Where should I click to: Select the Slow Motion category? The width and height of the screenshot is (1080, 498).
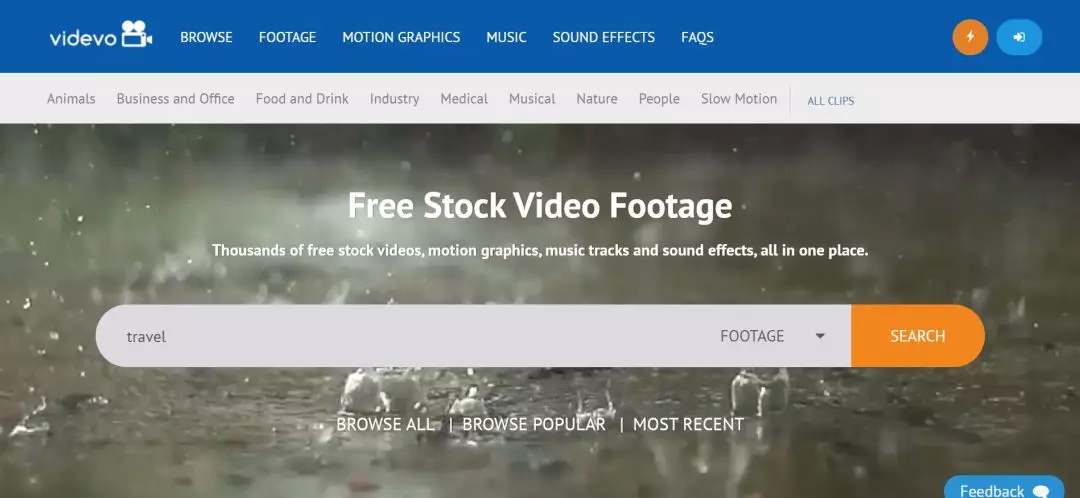738,99
